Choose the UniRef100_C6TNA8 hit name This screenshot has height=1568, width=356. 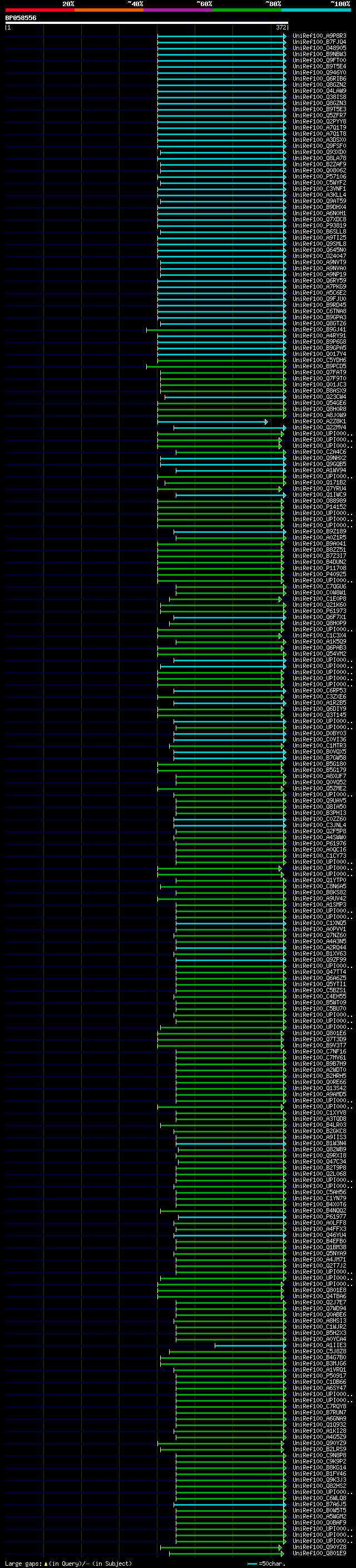(319, 311)
